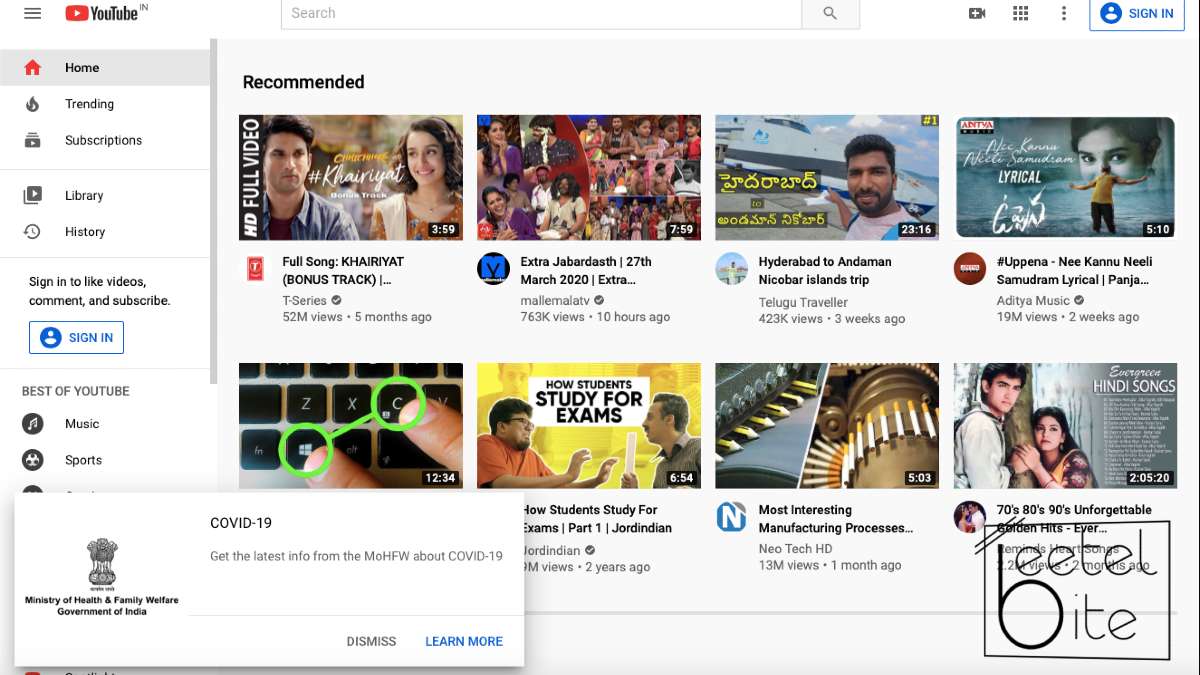
Task: Open Subscriptions in the sidebar
Action: pos(105,140)
